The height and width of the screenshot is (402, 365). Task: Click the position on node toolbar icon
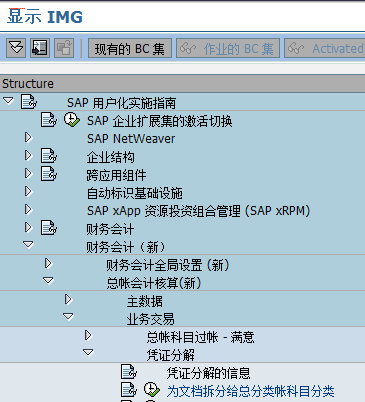click(40, 48)
